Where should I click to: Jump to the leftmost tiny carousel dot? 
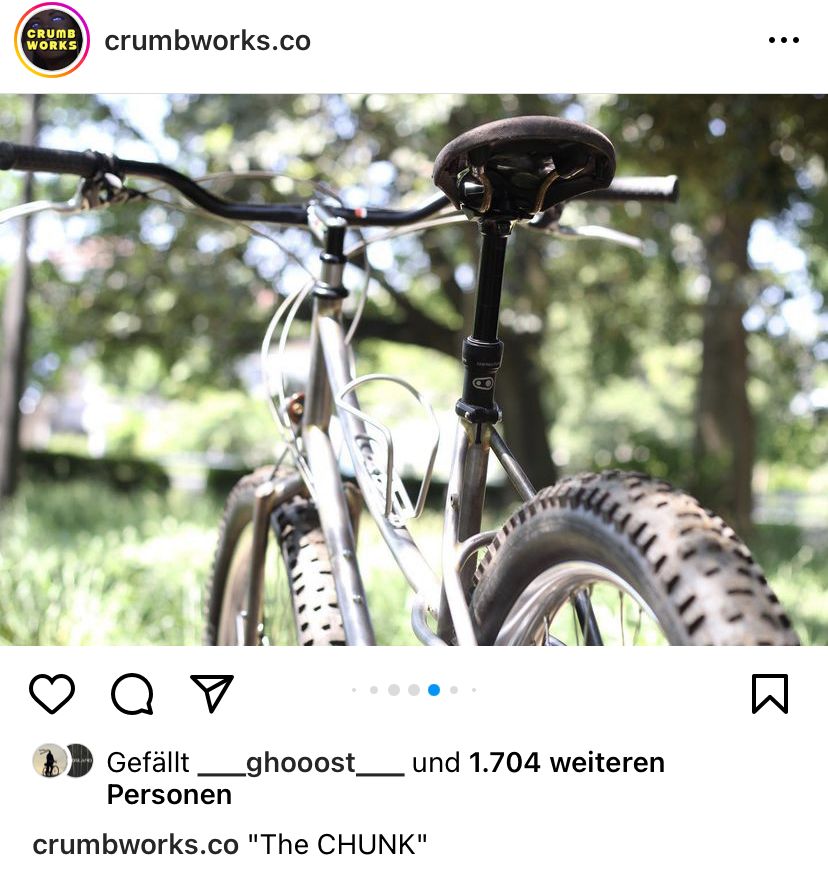coord(354,690)
